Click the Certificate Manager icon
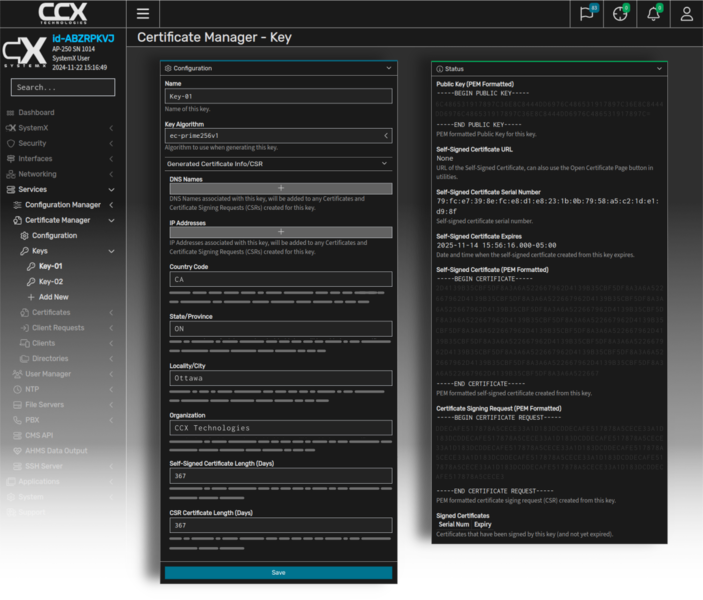This screenshot has height=600, width=703. pyautogui.click(x=17, y=220)
